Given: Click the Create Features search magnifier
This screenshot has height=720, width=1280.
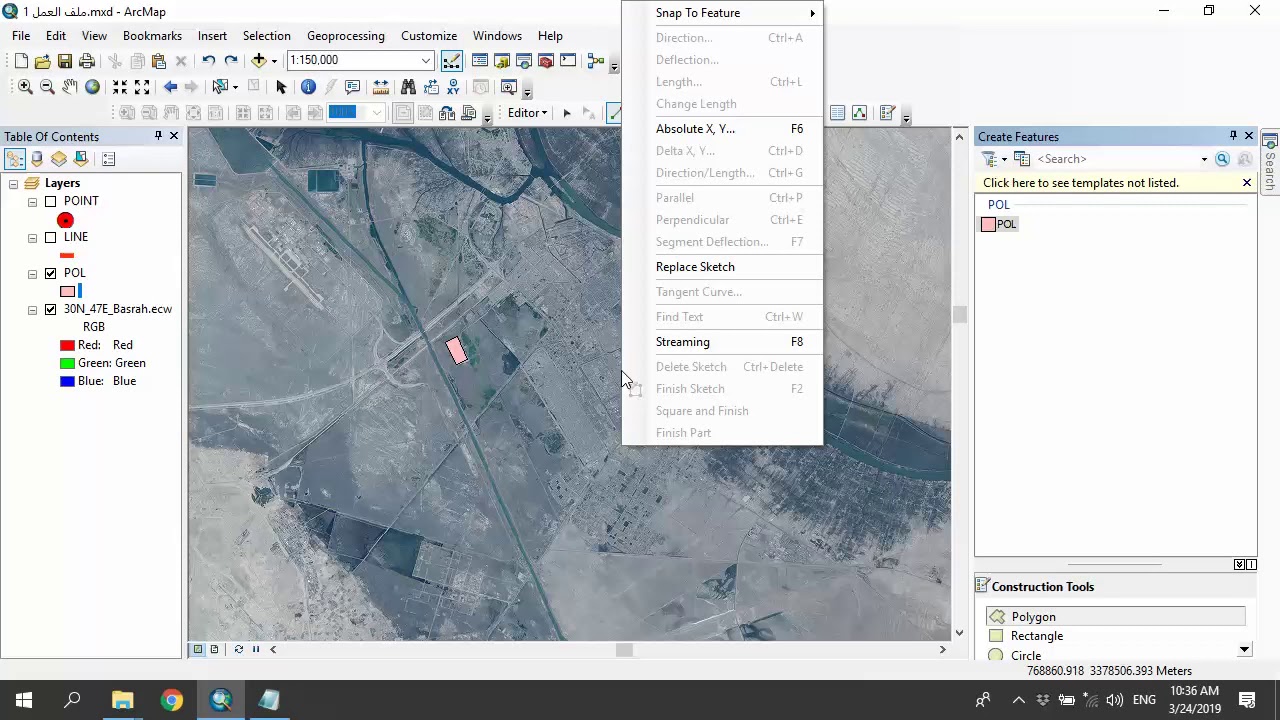Looking at the screenshot, I should [x=1222, y=159].
